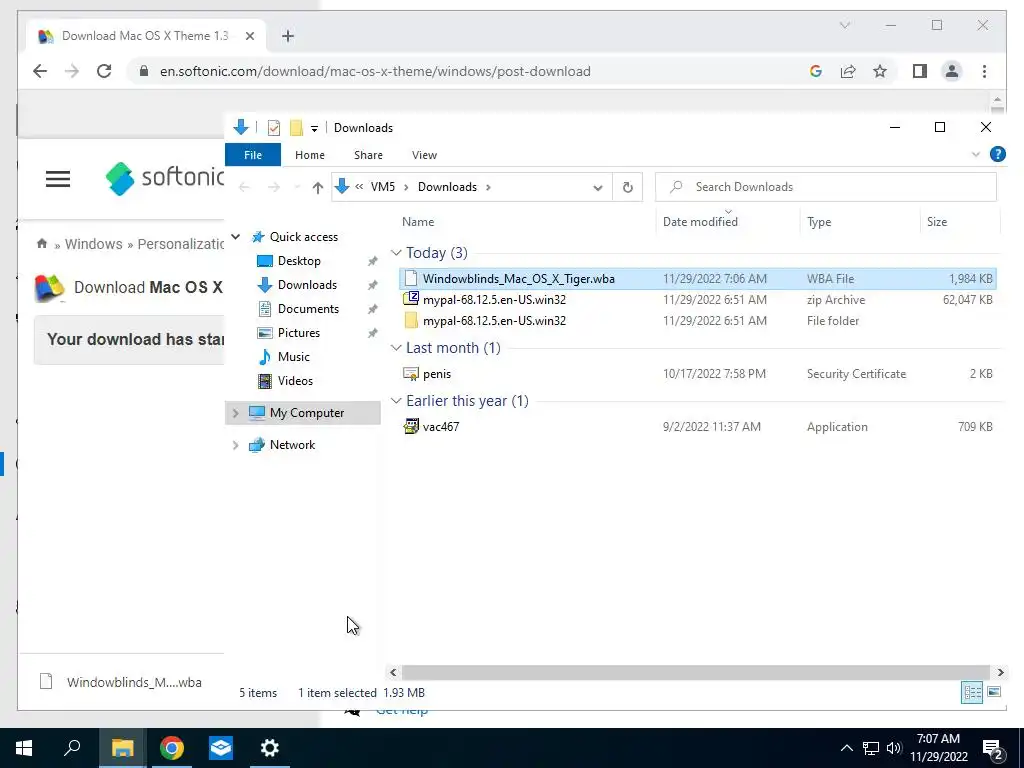The image size is (1024, 768).
Task: Open Chrome from the taskbar
Action: click(x=172, y=748)
